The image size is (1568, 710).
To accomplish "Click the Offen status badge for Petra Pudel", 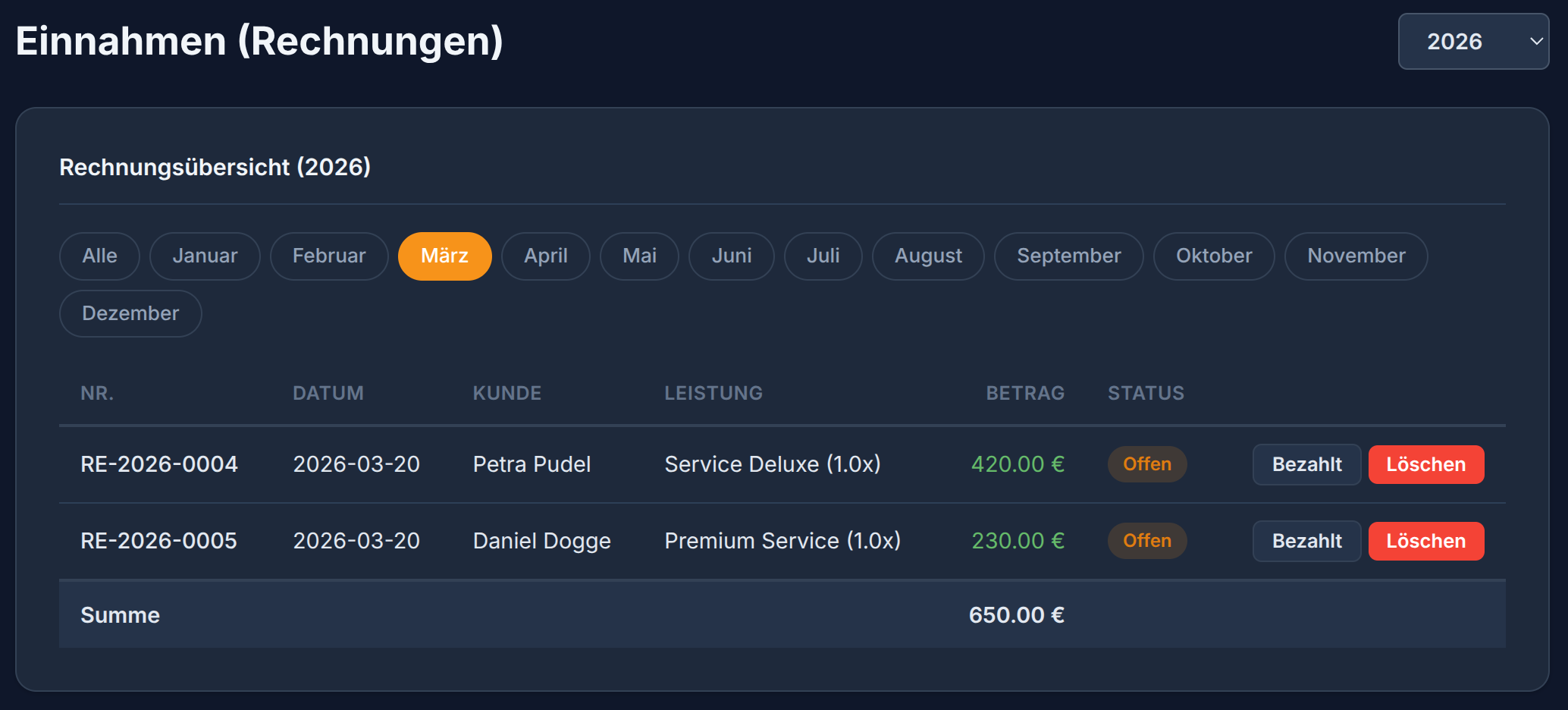I will tap(1146, 464).
